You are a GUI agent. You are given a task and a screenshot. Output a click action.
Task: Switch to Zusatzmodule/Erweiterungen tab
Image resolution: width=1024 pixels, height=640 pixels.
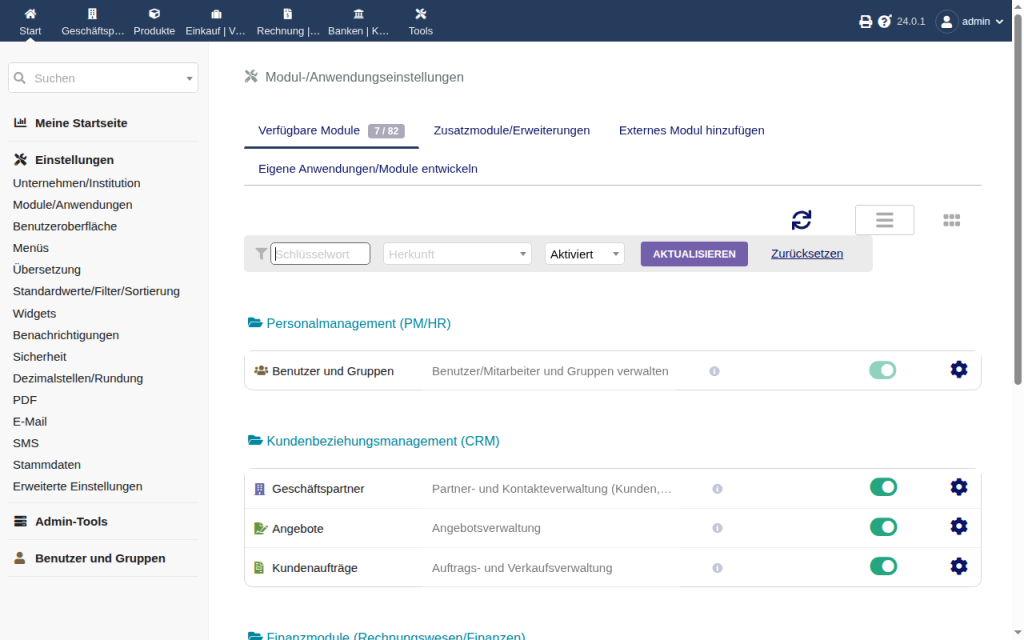tap(511, 131)
